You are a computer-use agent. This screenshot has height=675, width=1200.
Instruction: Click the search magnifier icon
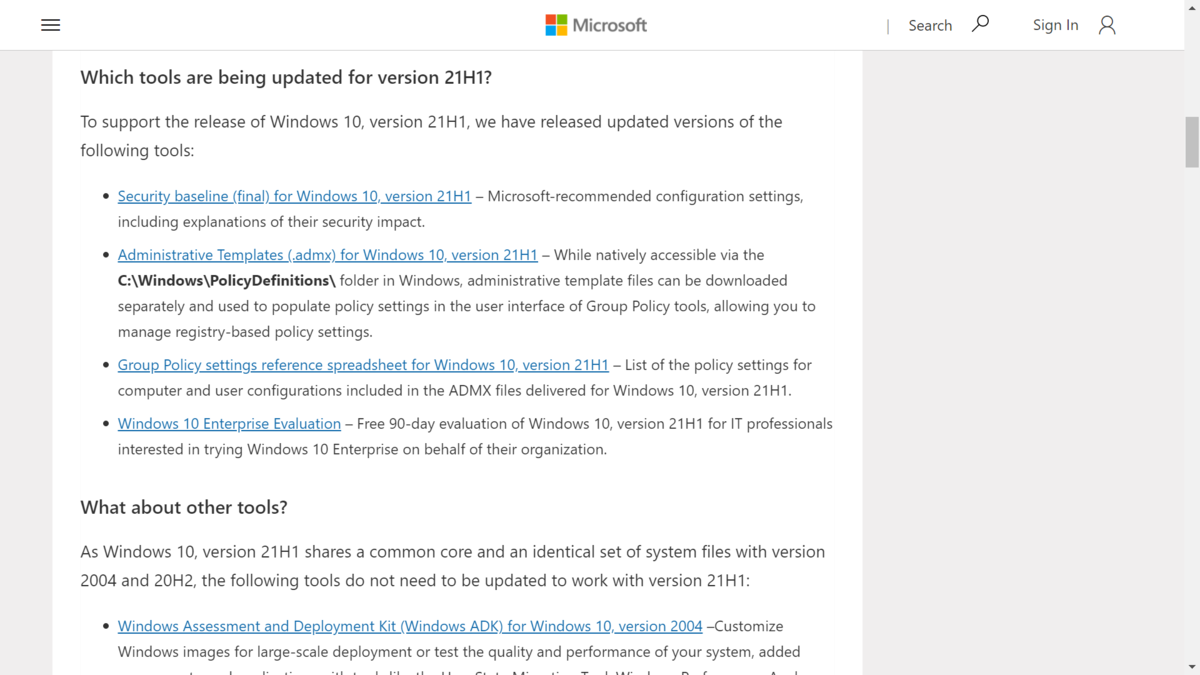[x=981, y=24]
